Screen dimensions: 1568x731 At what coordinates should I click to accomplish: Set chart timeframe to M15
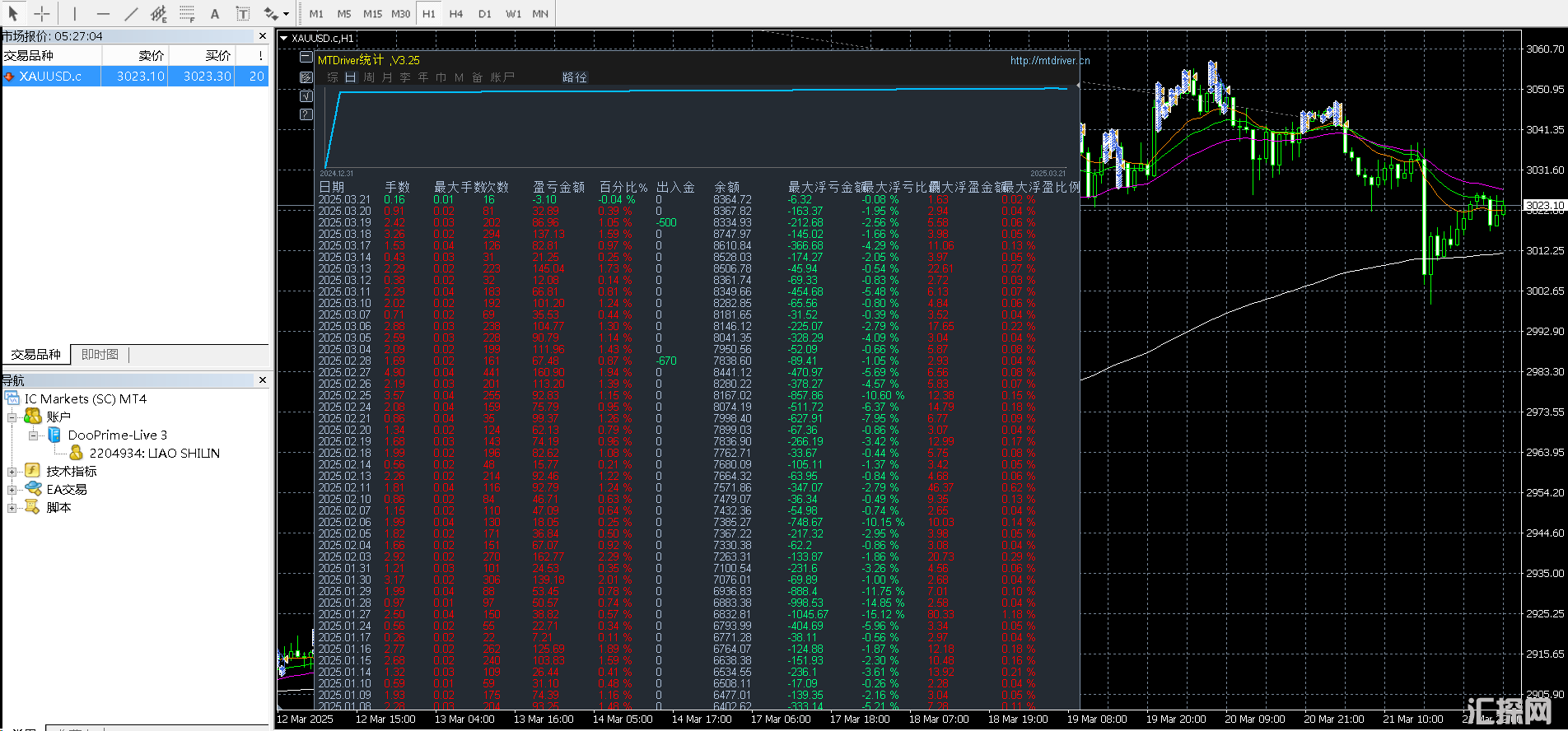(372, 14)
